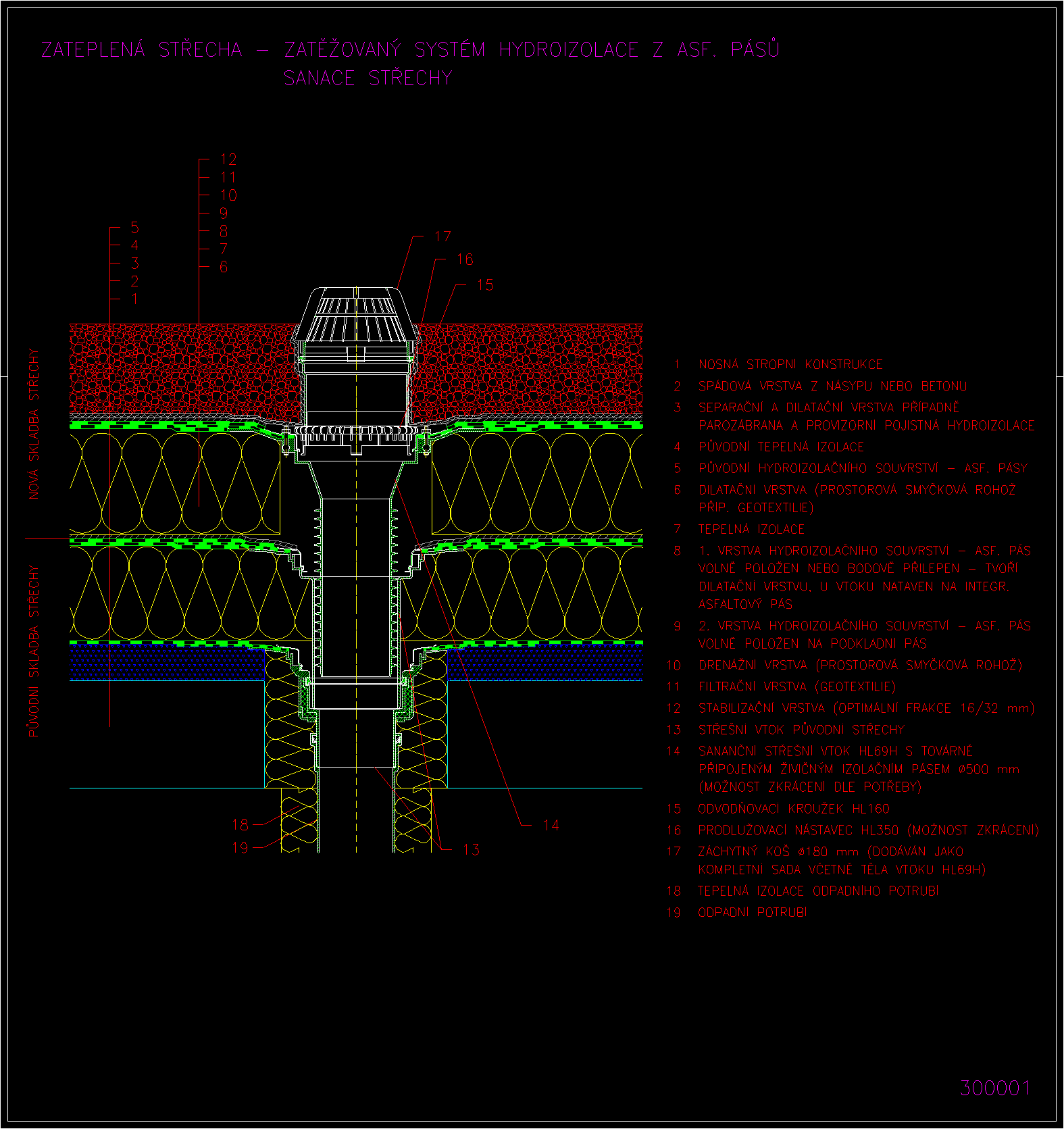
Task: Click legend entry 'FILTRAČNÍ VRSTVA (GEOTEXTILIE)'
Action: (x=797, y=686)
